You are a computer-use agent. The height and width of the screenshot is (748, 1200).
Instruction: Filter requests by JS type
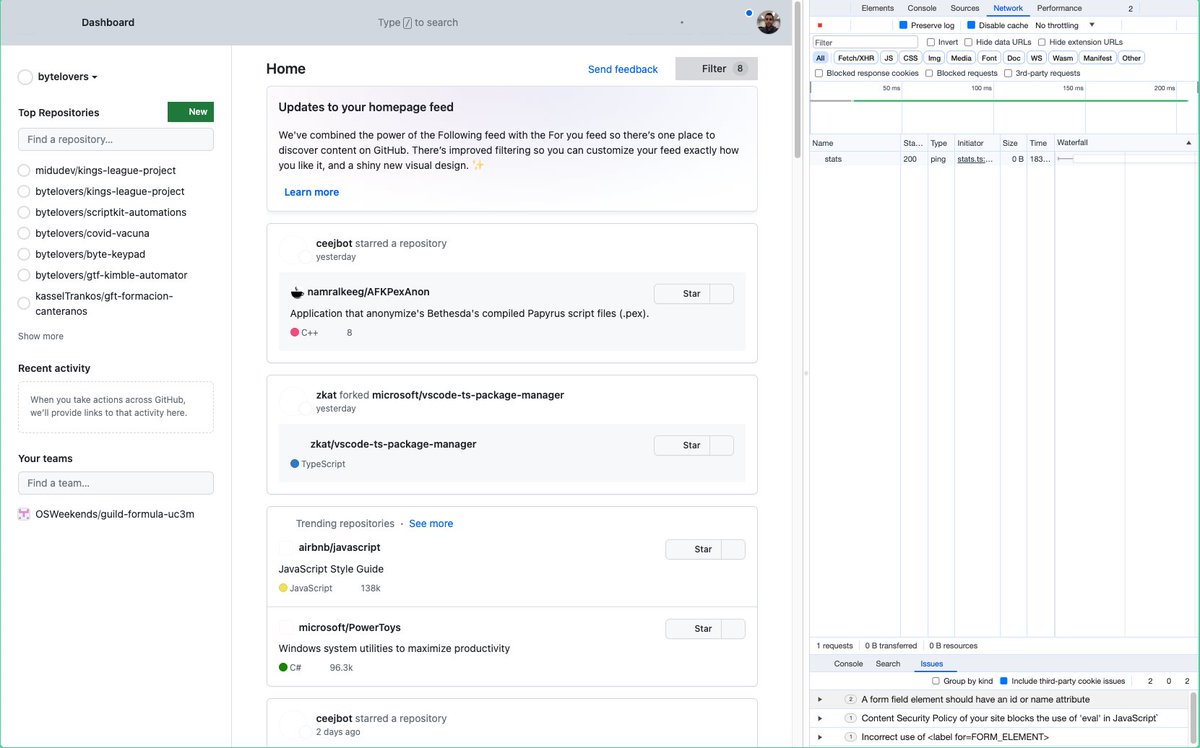coord(888,58)
